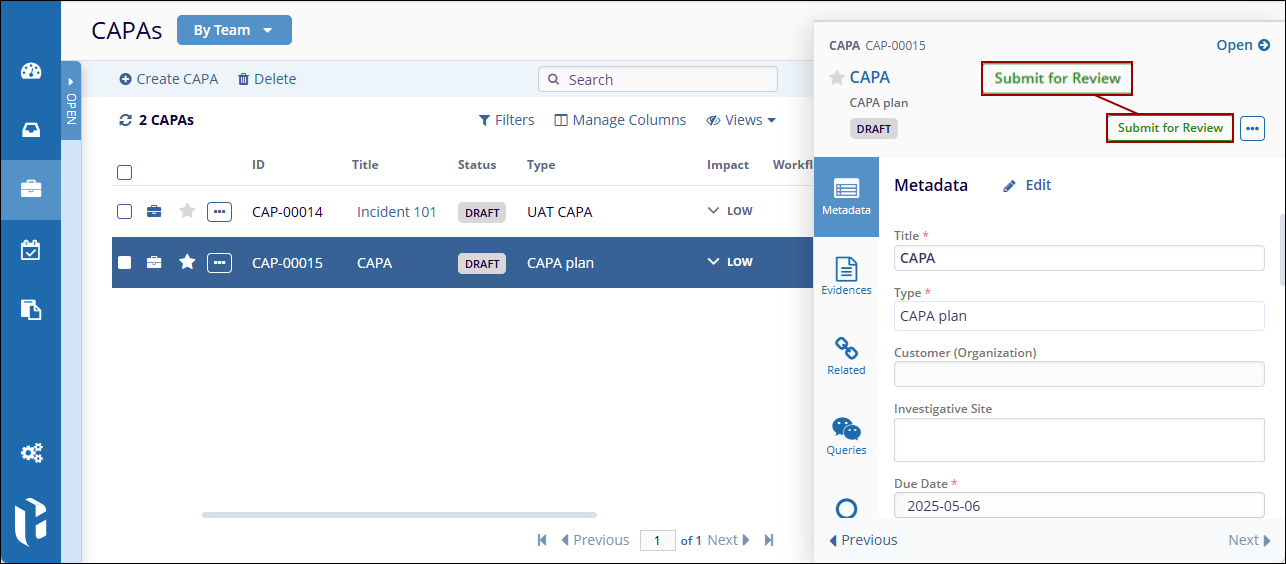Tick the select-all checkbox in table header
This screenshot has height=564, width=1286.
125,172
